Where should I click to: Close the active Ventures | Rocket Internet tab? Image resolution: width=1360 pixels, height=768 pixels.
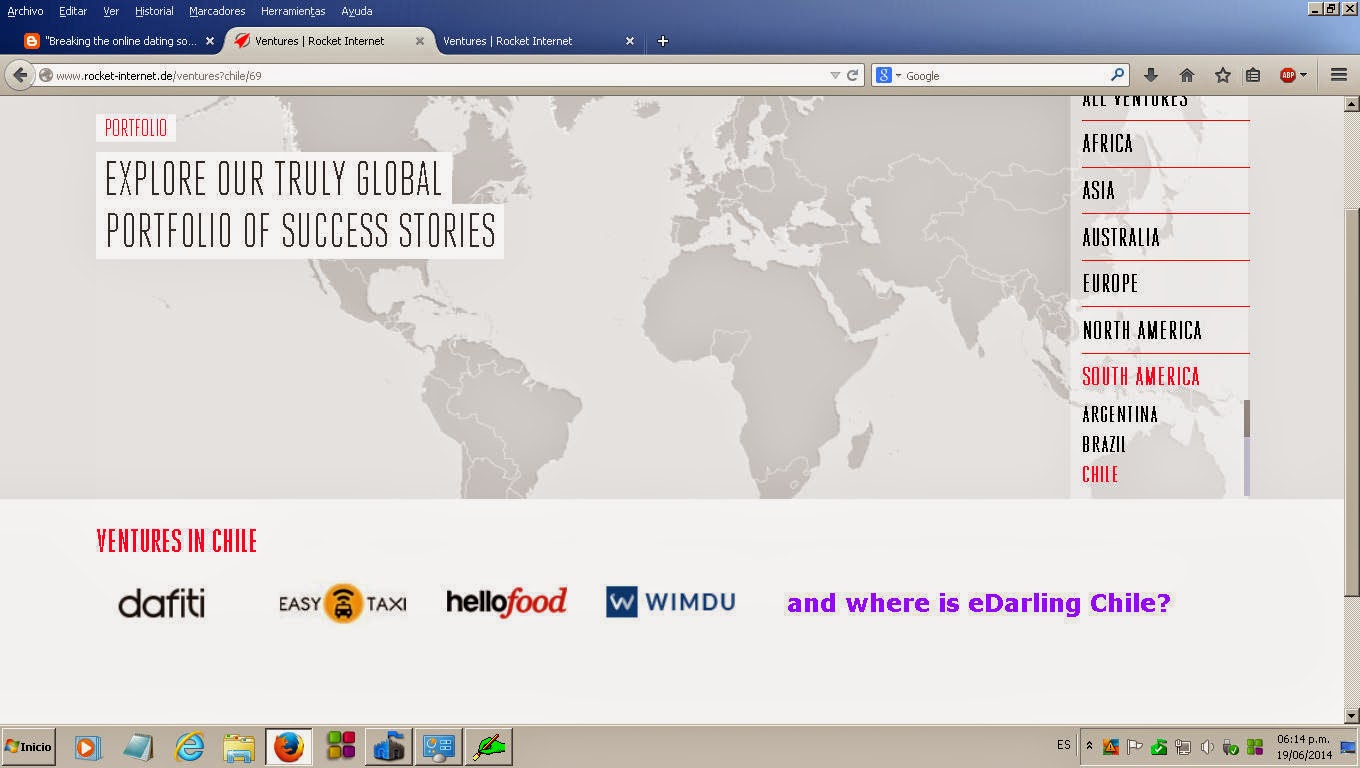pos(420,41)
